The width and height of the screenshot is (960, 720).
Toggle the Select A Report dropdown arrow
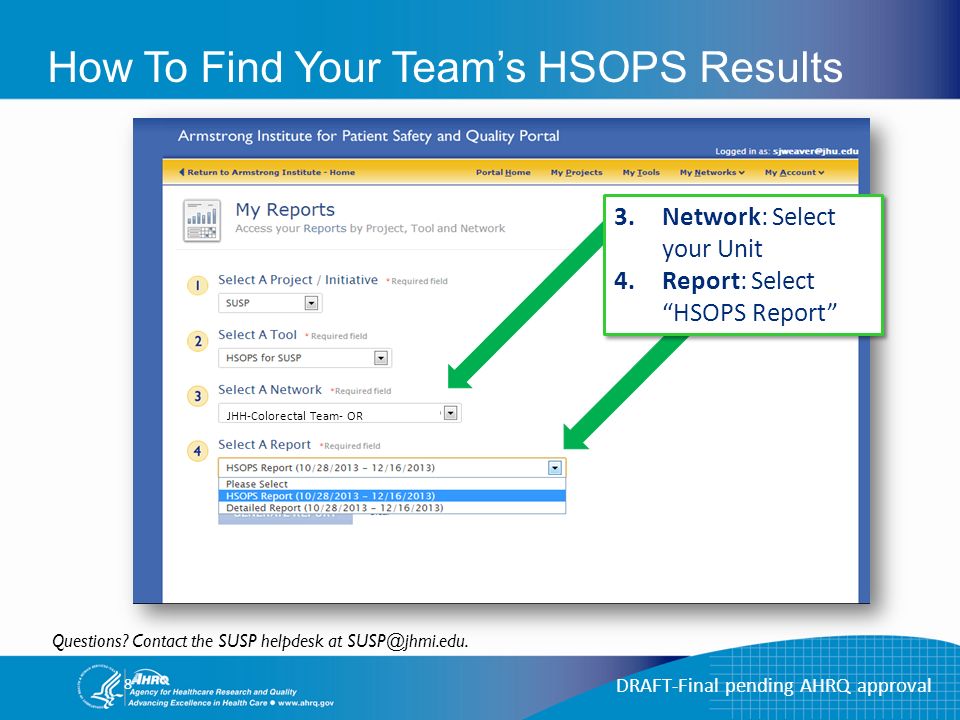[555, 468]
